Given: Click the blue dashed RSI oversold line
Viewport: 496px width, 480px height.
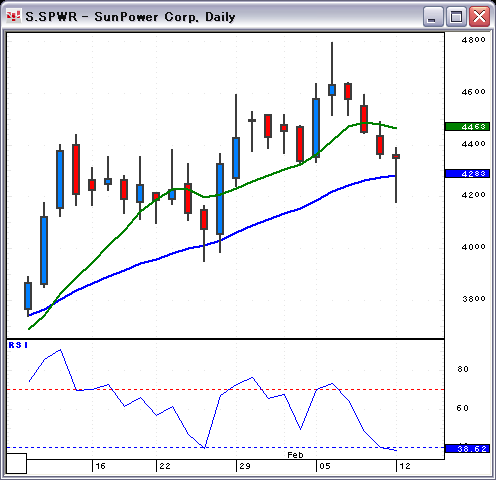Looking at the screenshot, I should click(x=225, y=448).
